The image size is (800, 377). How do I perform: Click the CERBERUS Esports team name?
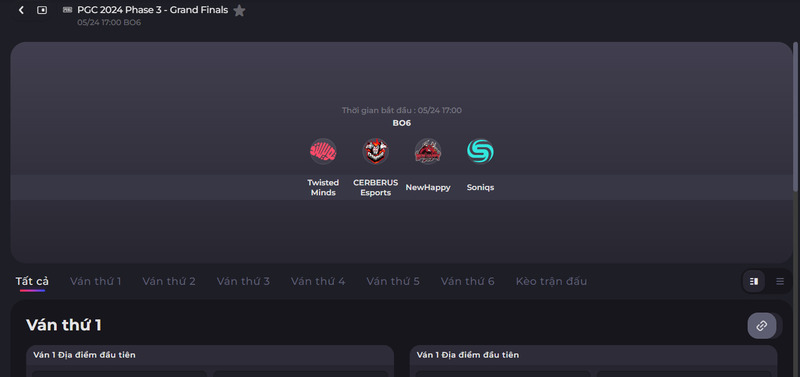point(376,188)
